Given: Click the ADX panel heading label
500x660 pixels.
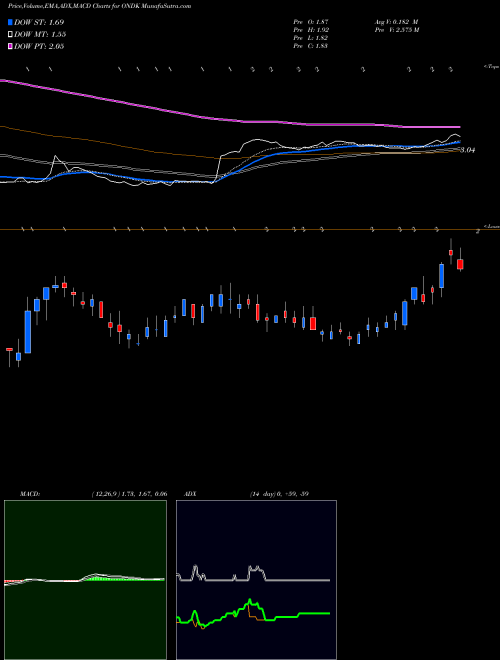Looking at the screenshot, I should click(x=190, y=494).
